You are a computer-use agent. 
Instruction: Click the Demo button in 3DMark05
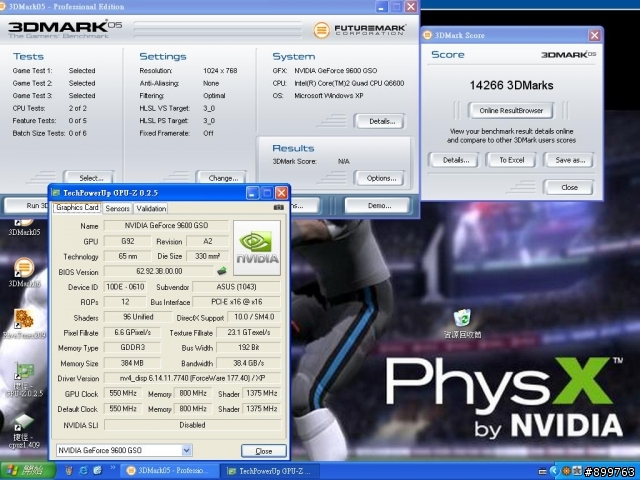coord(378,205)
